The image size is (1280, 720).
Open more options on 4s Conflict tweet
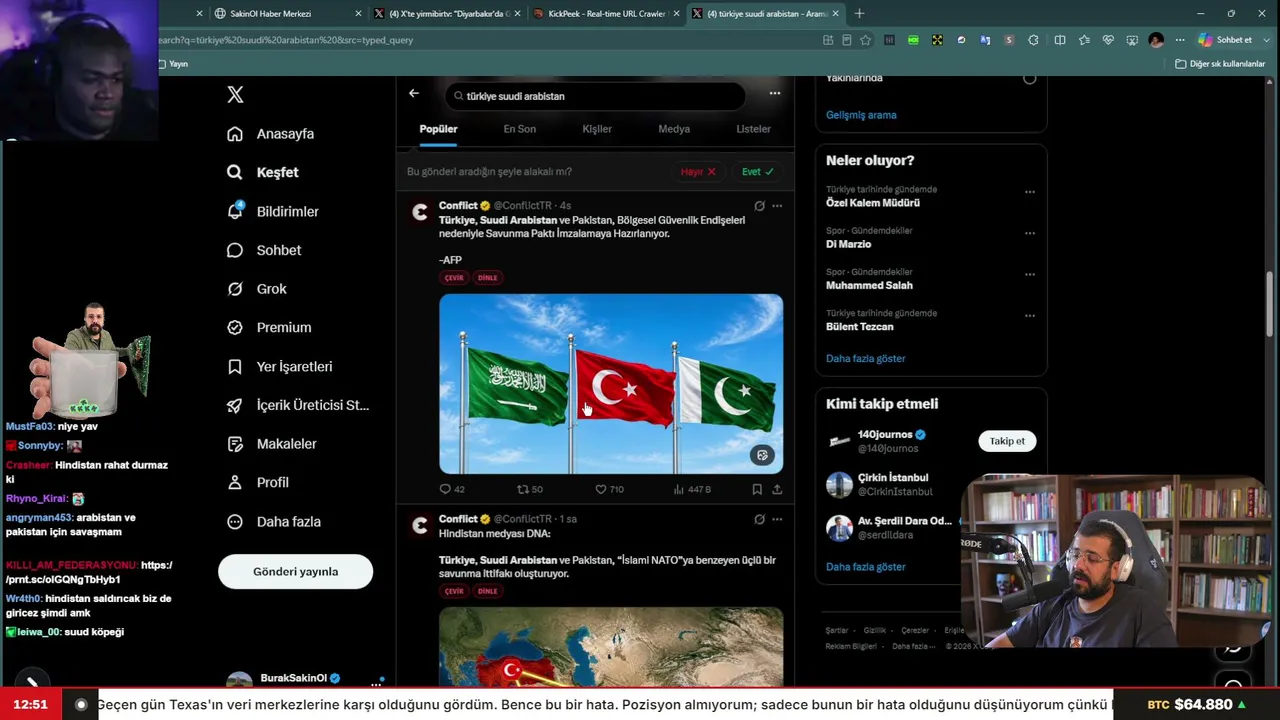tap(777, 206)
